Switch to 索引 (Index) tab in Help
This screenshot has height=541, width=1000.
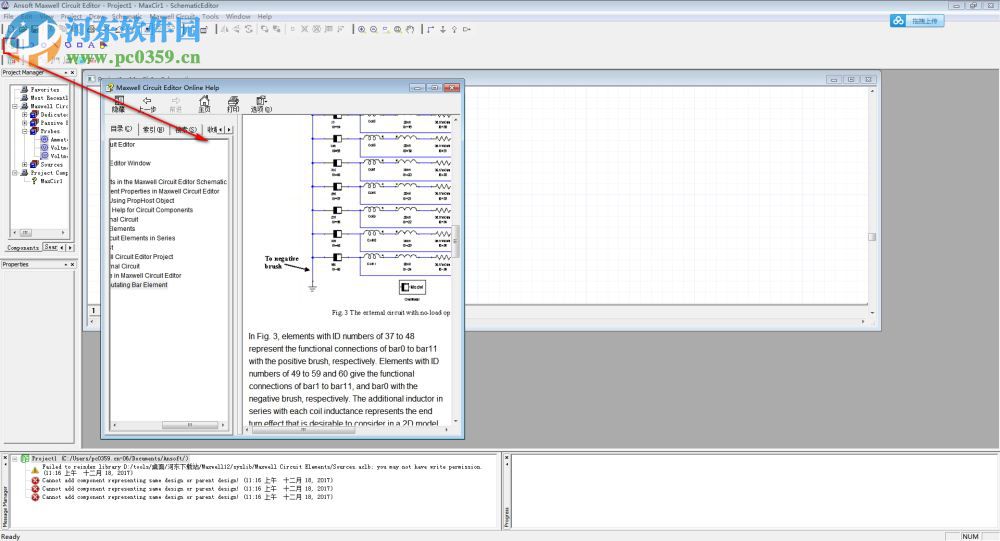(x=153, y=130)
